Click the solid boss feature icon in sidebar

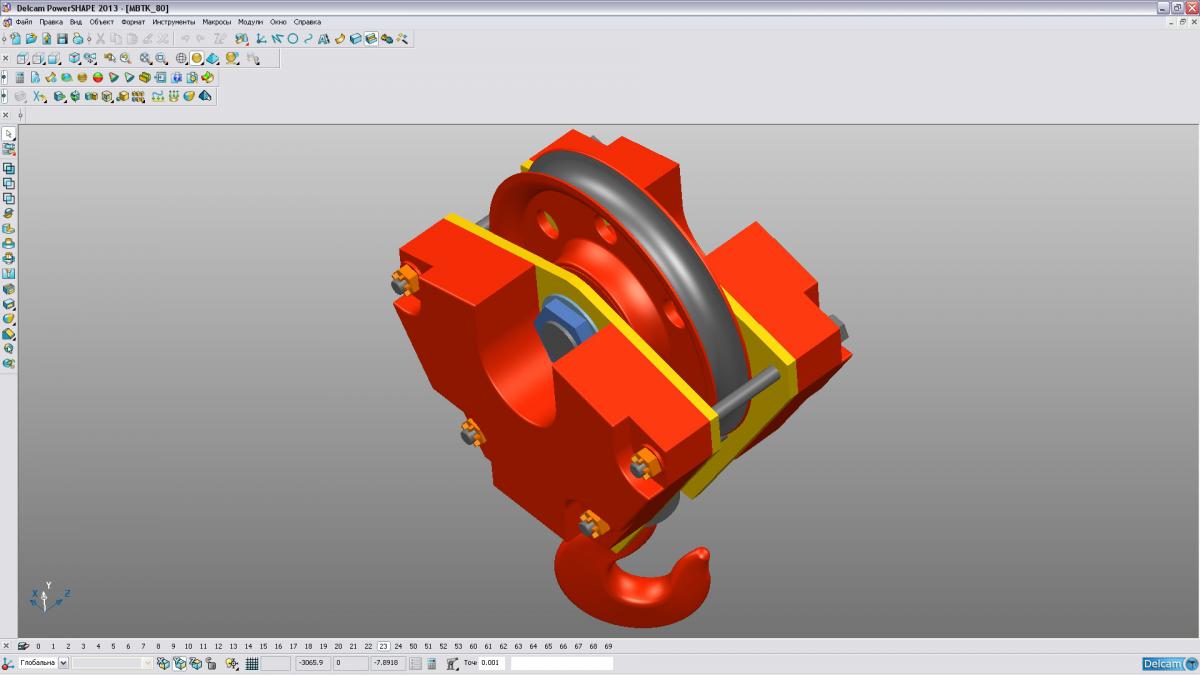coord(9,243)
